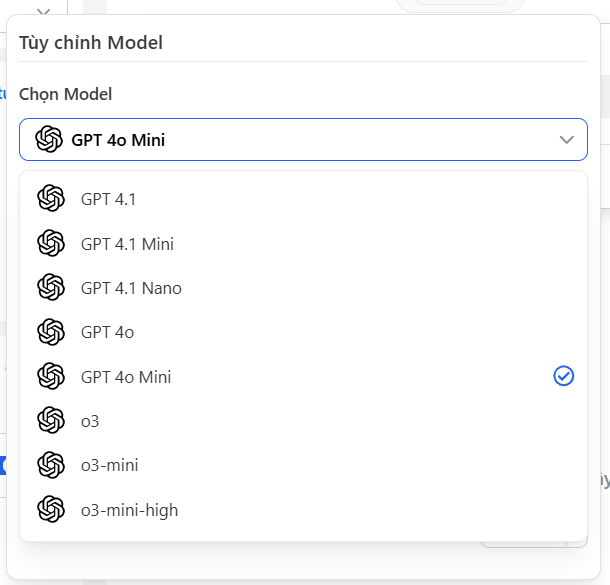Click the icon beside GPT 4o Mini option
The height and width of the screenshot is (585, 610).
51,377
